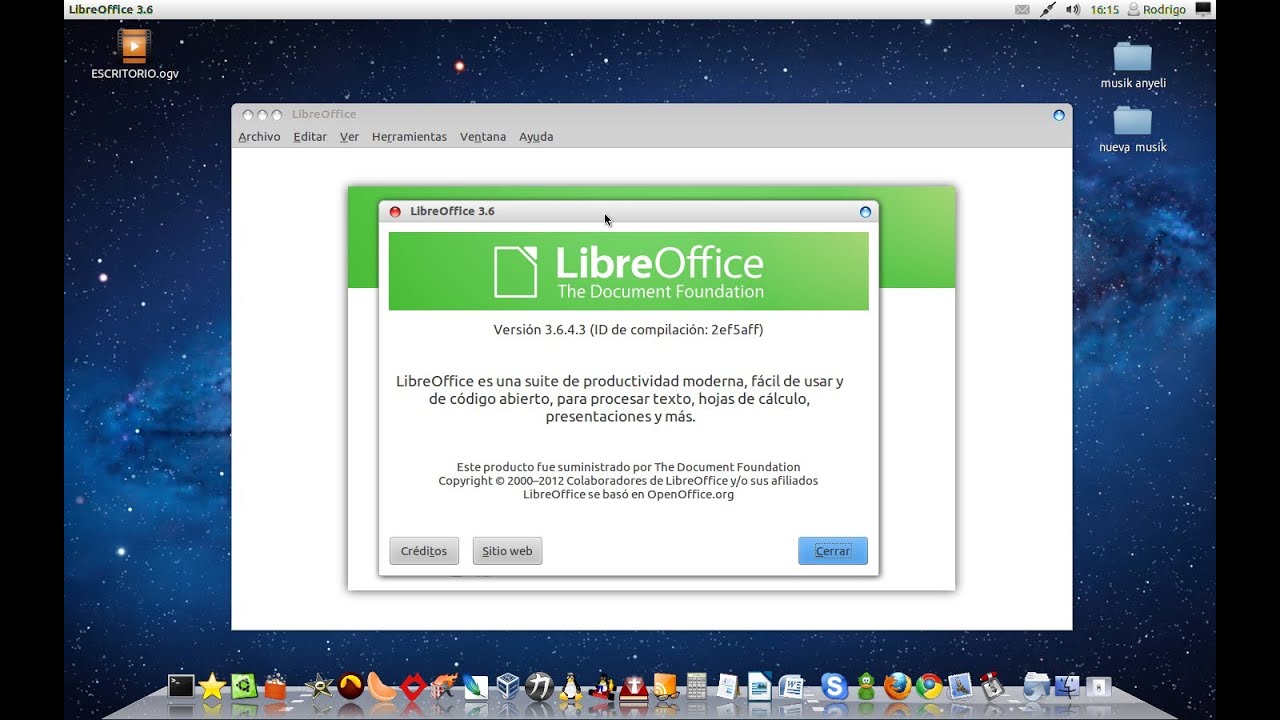Open the sound volume indicator
This screenshot has height=720, width=1280.
1073,9
